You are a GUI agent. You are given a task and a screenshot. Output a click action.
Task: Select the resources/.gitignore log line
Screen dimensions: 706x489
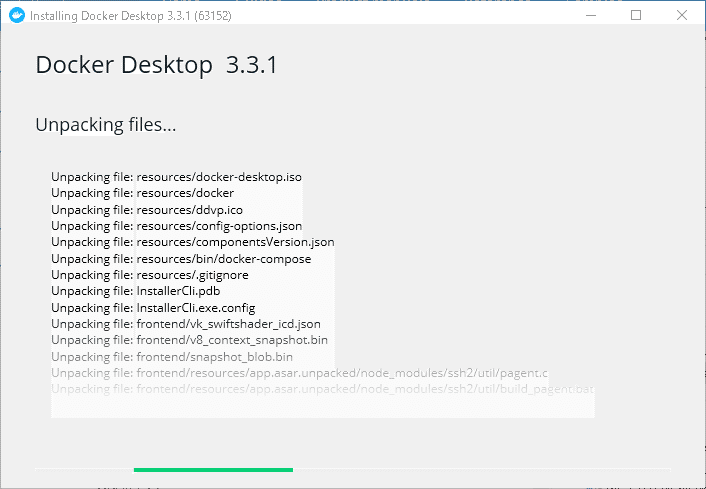coord(150,275)
